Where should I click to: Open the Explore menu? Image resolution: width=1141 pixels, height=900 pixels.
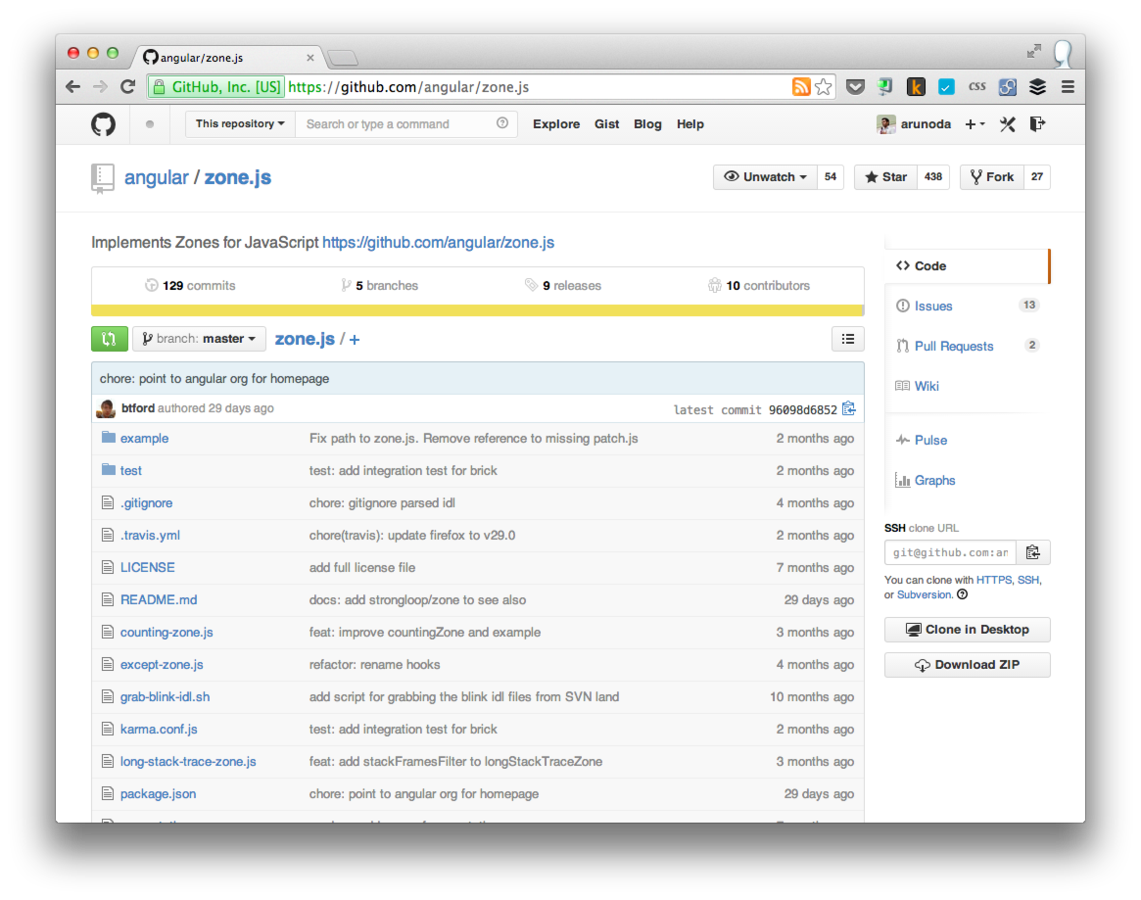pos(556,124)
